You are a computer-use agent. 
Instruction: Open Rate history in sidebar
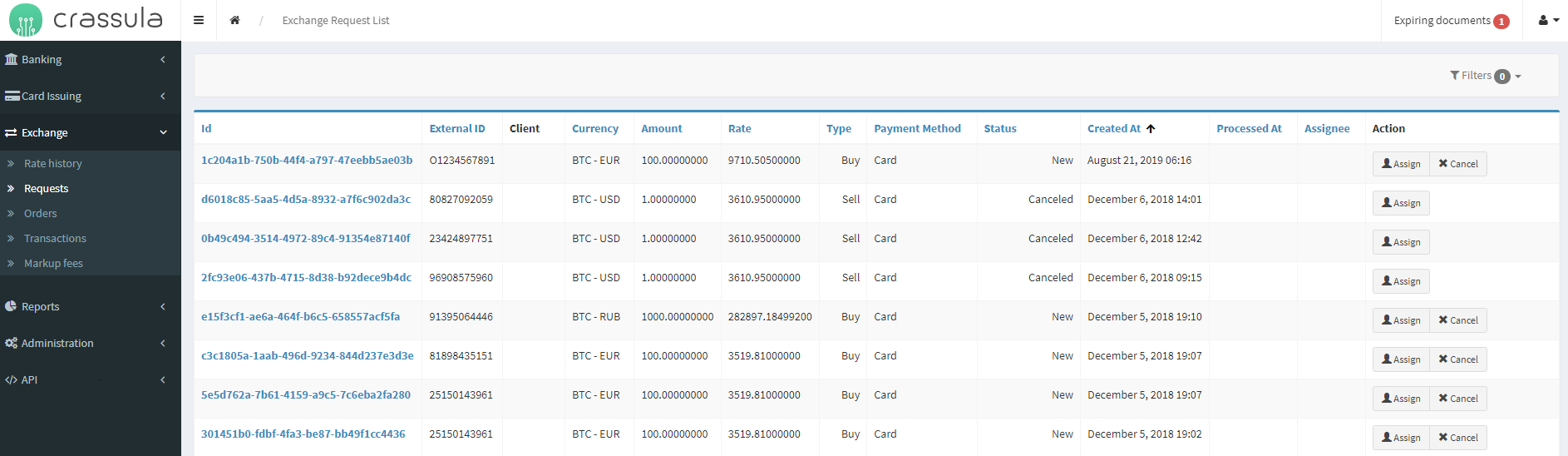52,164
